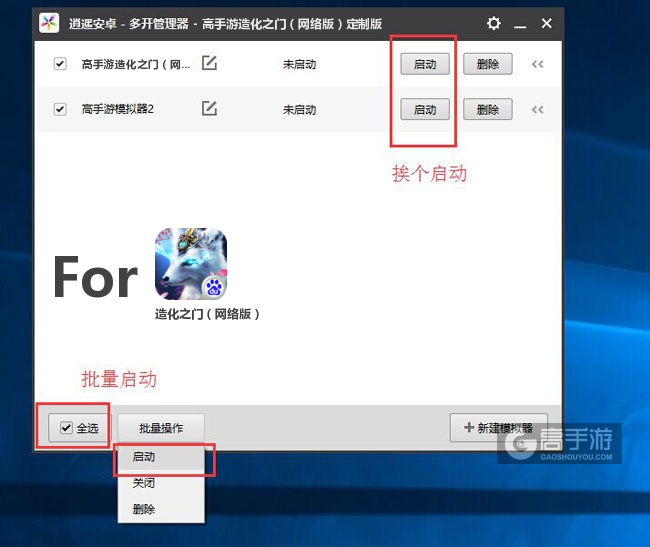Uncheck the 高手游造化之门 emulator checkbox
The height and width of the screenshot is (547, 650).
[x=60, y=64]
